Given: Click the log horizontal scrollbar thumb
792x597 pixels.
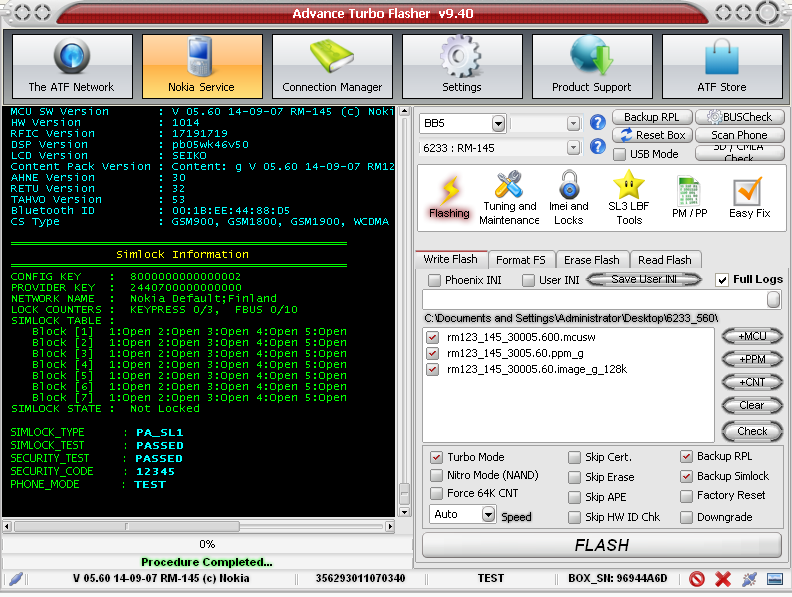Looking at the screenshot, I should click(127, 527).
